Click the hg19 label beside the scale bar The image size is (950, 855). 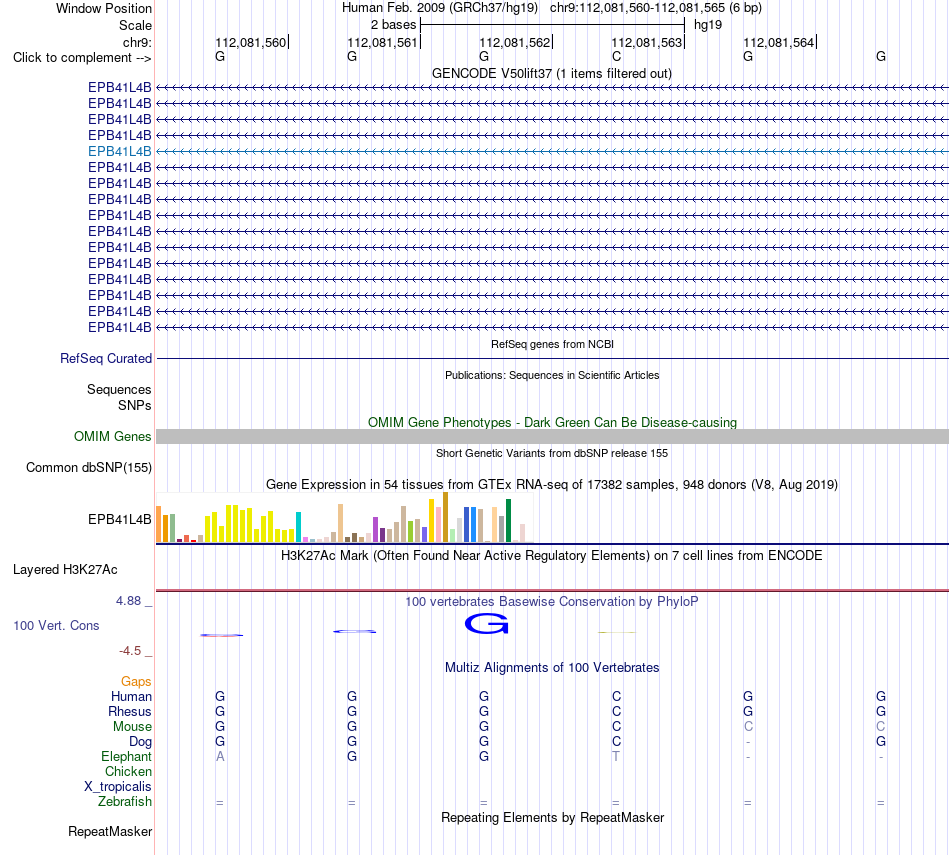coord(708,25)
